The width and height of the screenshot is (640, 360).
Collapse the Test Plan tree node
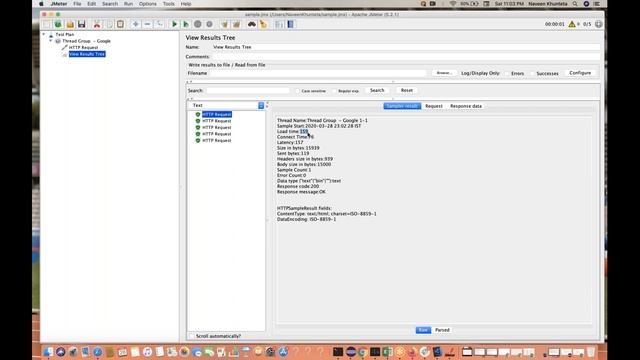click(44, 35)
